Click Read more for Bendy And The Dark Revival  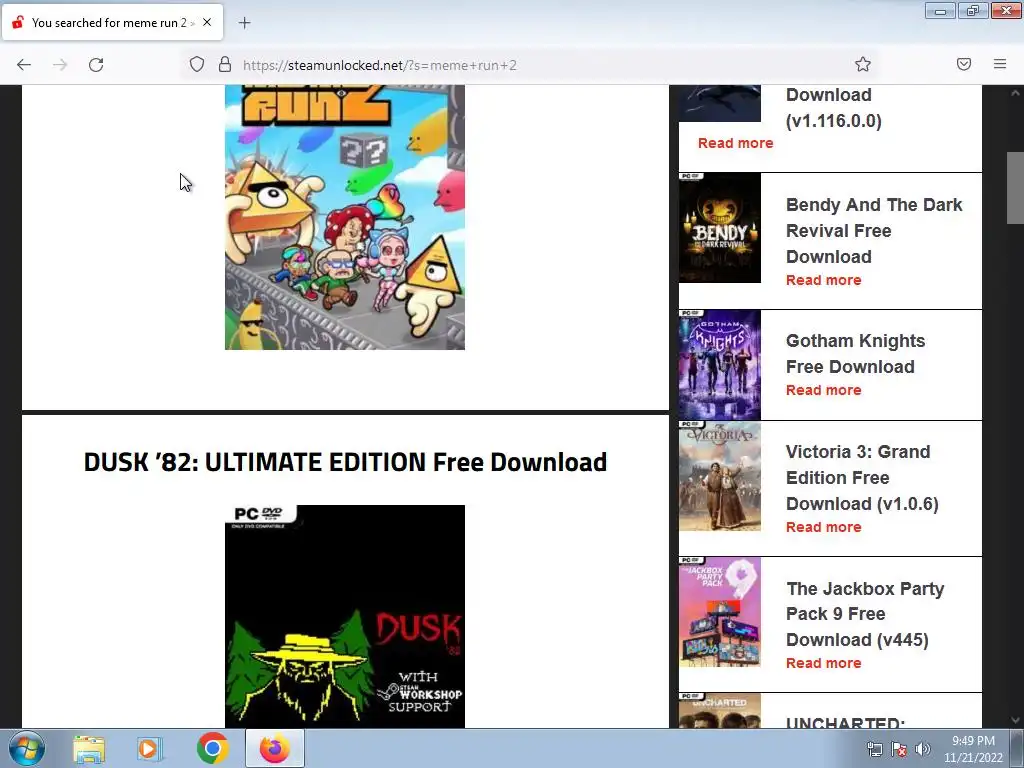[824, 280]
